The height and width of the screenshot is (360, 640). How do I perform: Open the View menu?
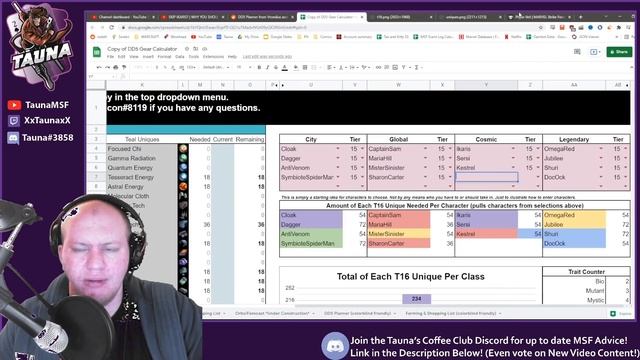(134, 57)
